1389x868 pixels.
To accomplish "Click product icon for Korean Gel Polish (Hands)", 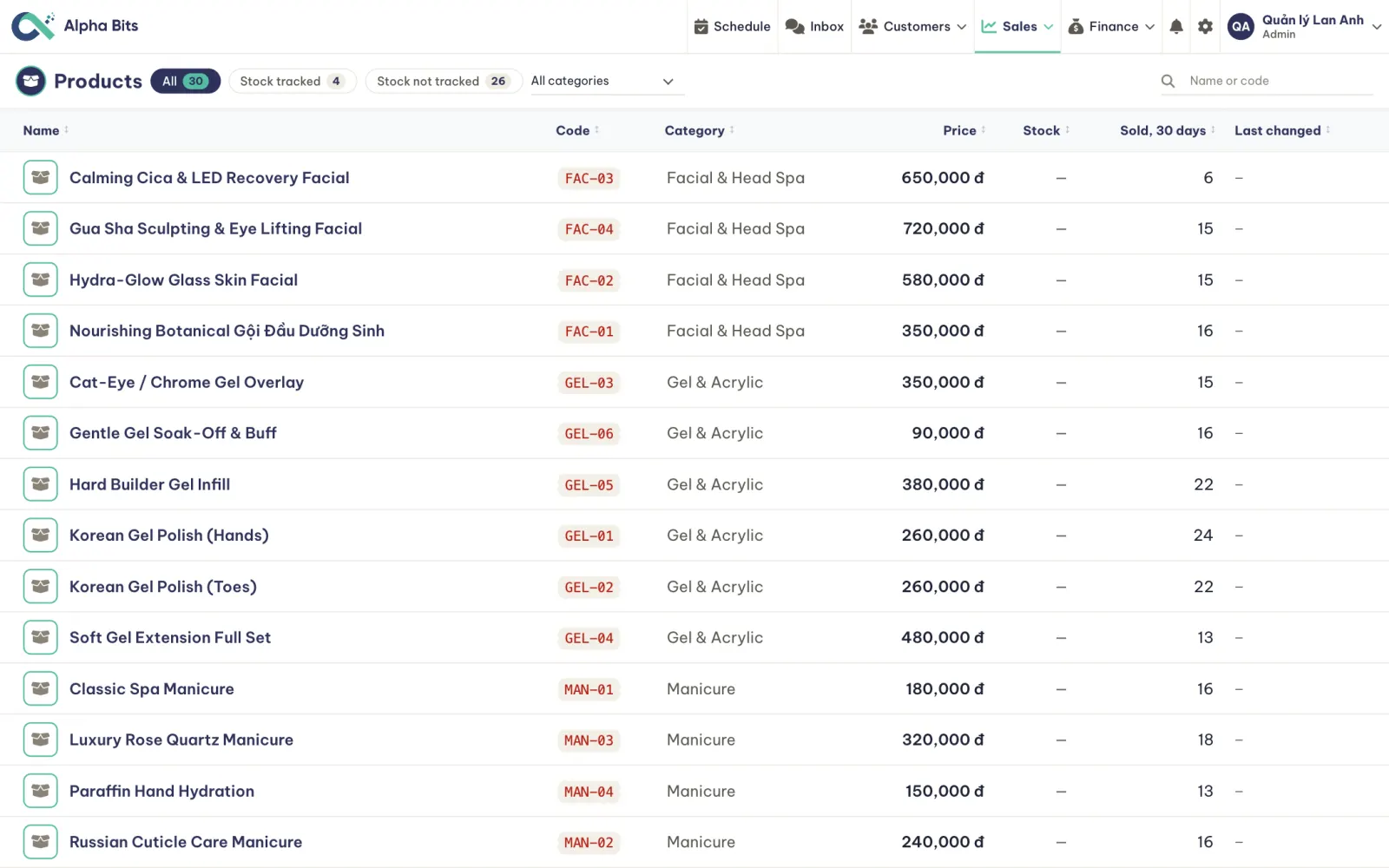I will [x=40, y=536].
